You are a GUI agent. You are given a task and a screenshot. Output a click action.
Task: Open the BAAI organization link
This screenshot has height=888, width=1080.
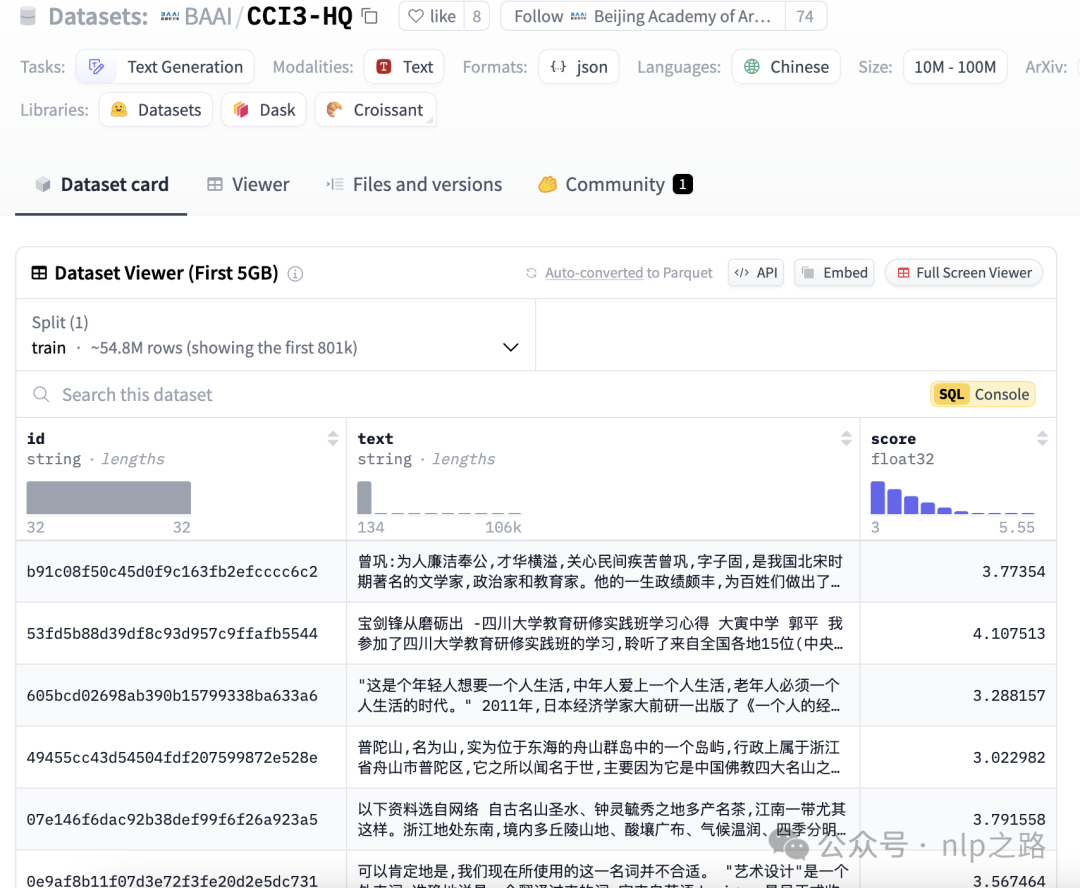click(208, 16)
